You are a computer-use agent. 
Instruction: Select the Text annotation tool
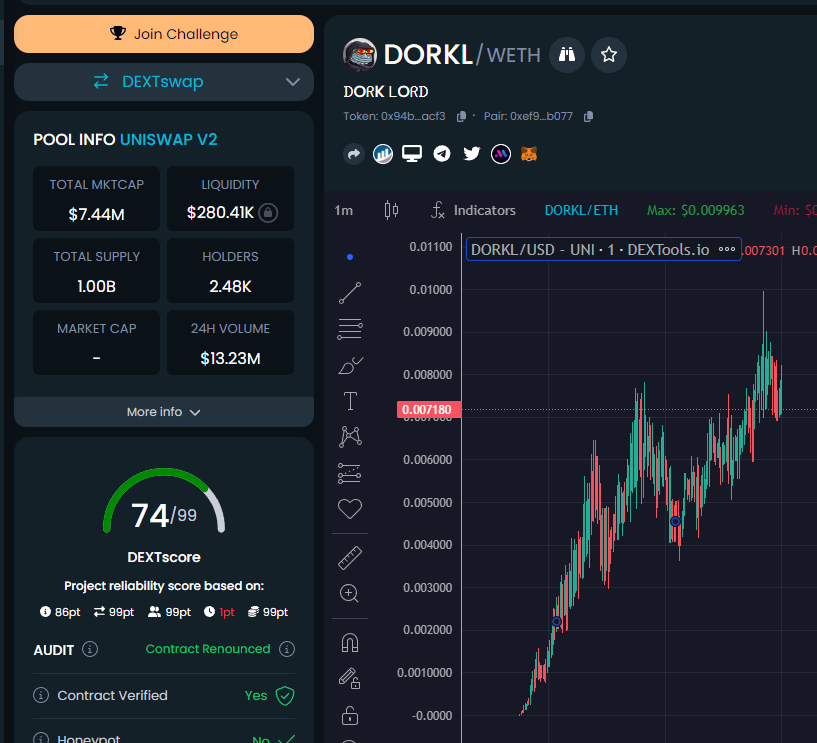coord(350,401)
